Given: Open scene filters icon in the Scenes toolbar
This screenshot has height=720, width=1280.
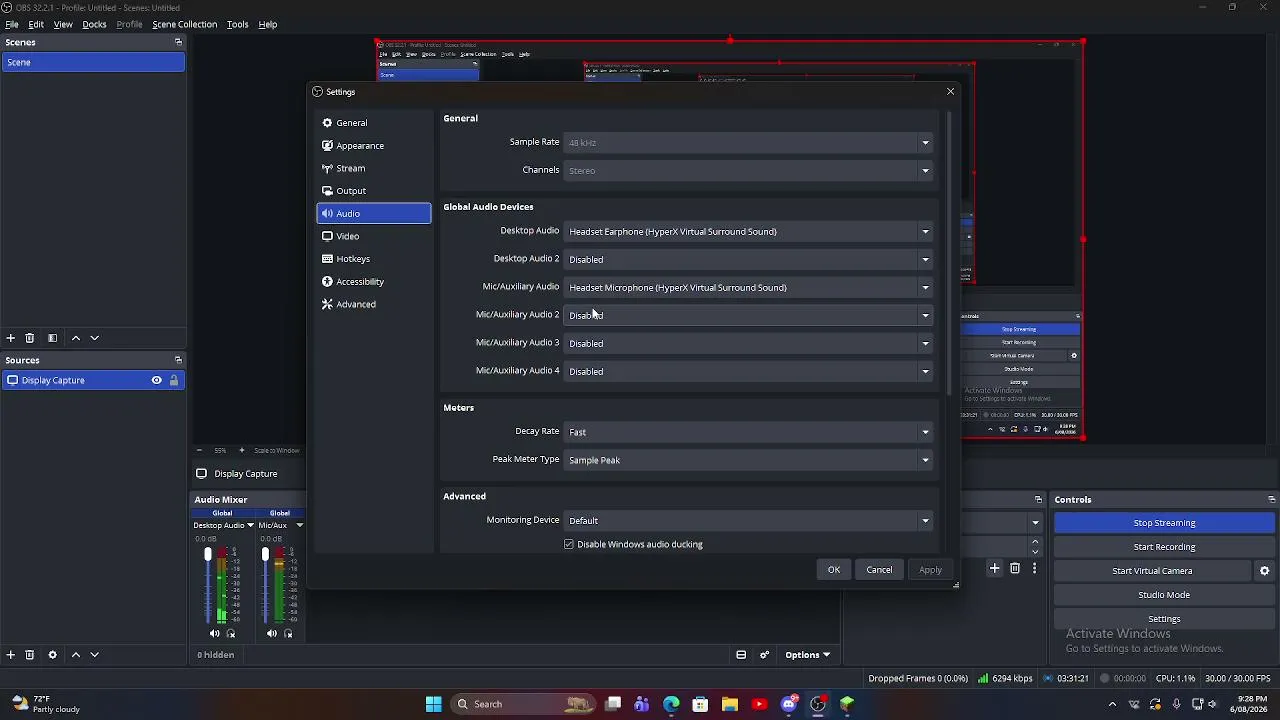Looking at the screenshot, I should point(52,338).
